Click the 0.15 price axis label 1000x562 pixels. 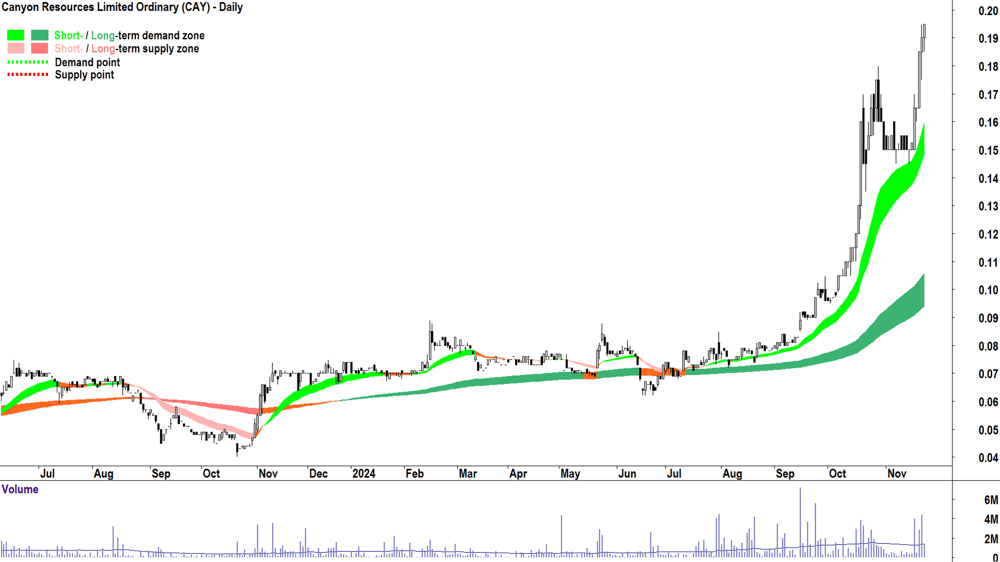(x=988, y=151)
